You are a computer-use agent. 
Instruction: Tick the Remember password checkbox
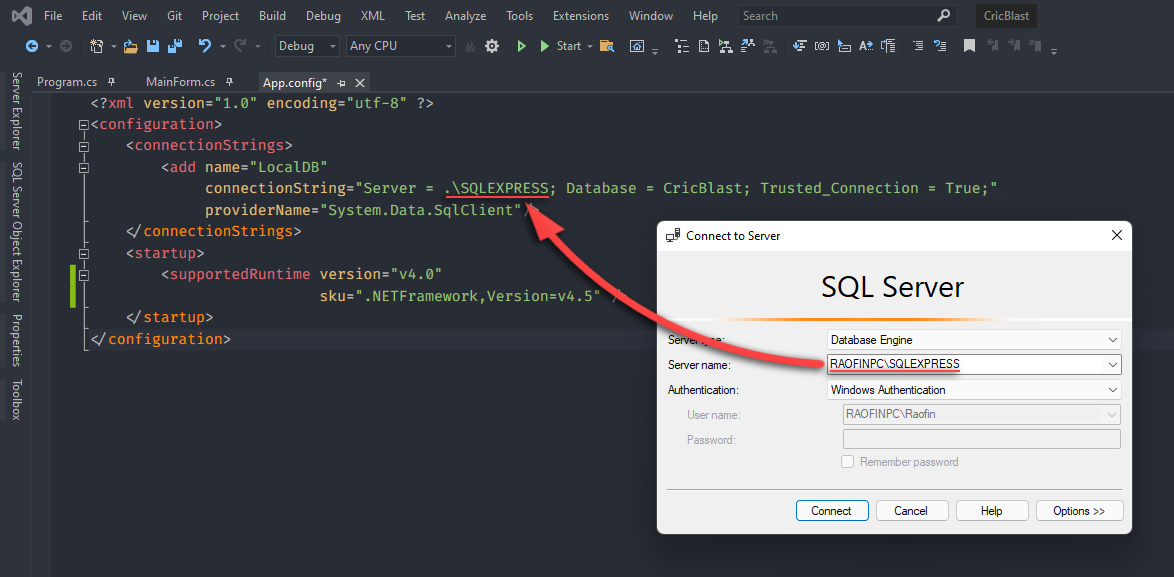[848, 462]
